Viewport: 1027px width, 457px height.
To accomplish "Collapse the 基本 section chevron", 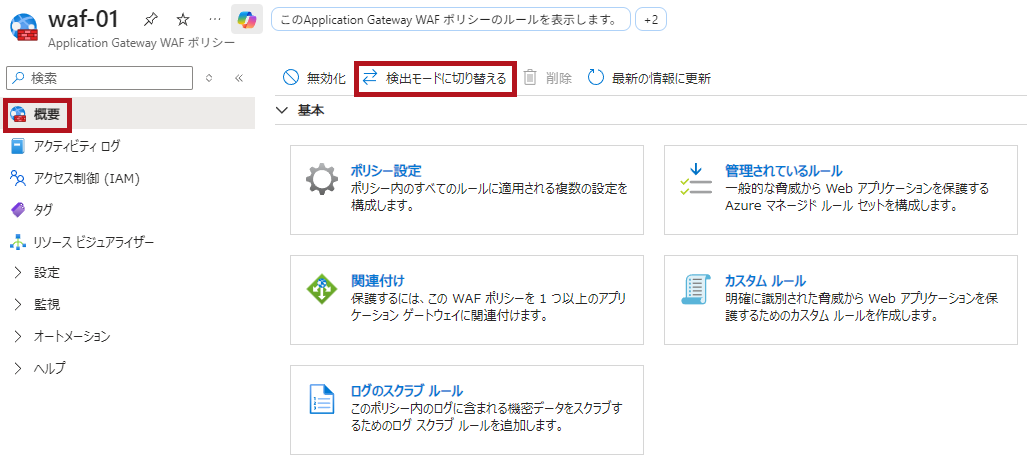I will pyautogui.click(x=282, y=111).
